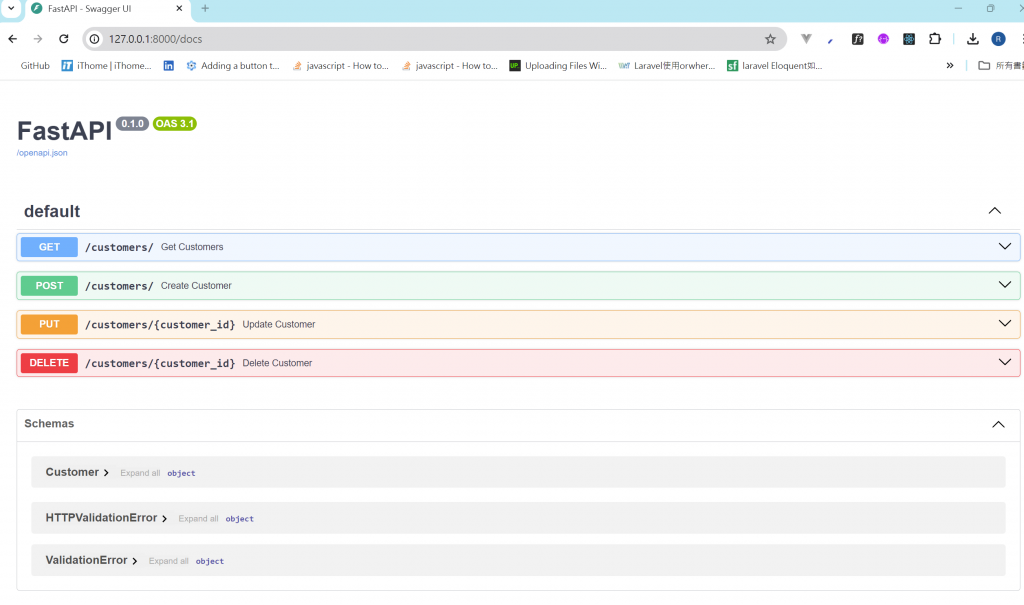Click 'Expand all' next to ValidationError
1024x605 pixels.
[168, 561]
